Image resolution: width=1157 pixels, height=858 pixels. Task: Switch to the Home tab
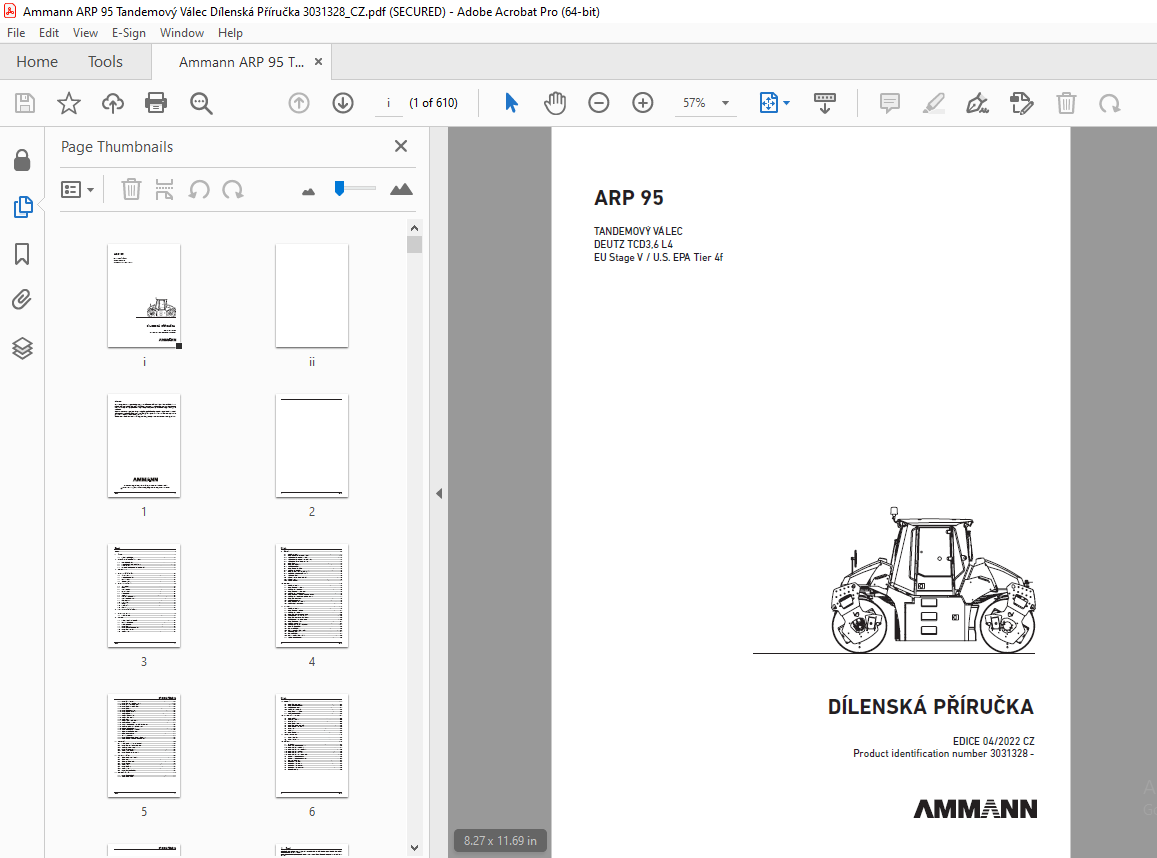coord(37,62)
